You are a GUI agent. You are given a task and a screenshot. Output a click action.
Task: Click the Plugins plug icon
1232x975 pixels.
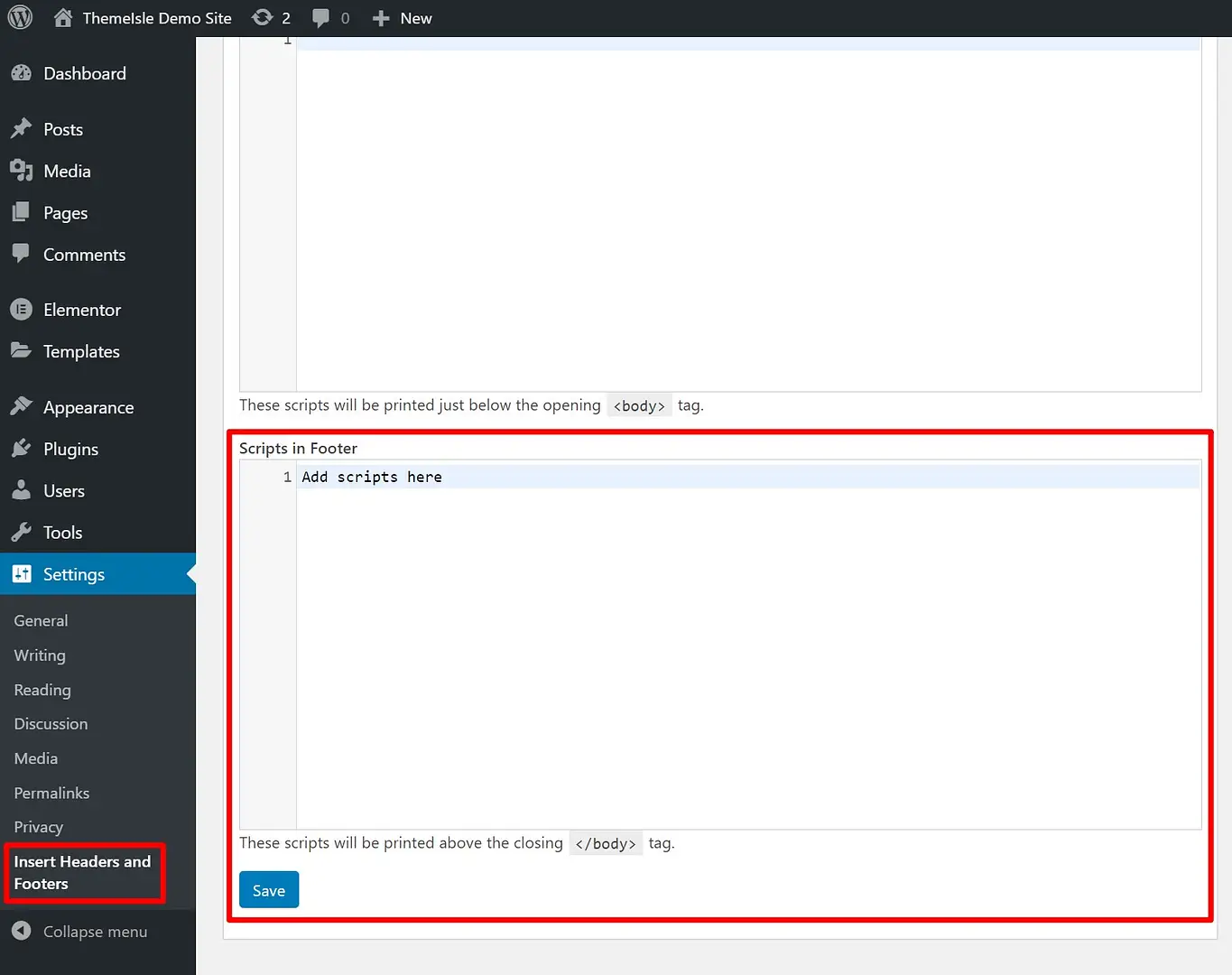click(x=22, y=449)
